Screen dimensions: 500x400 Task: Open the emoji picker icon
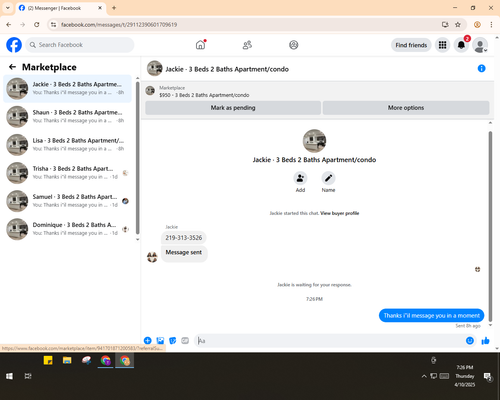pos(470,341)
